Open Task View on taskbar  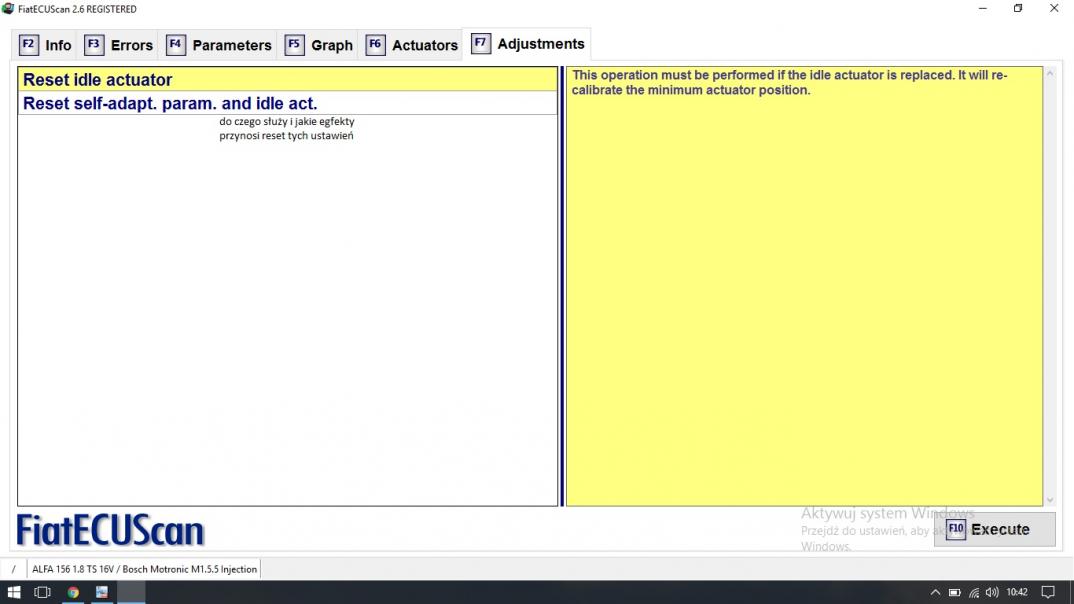point(42,592)
